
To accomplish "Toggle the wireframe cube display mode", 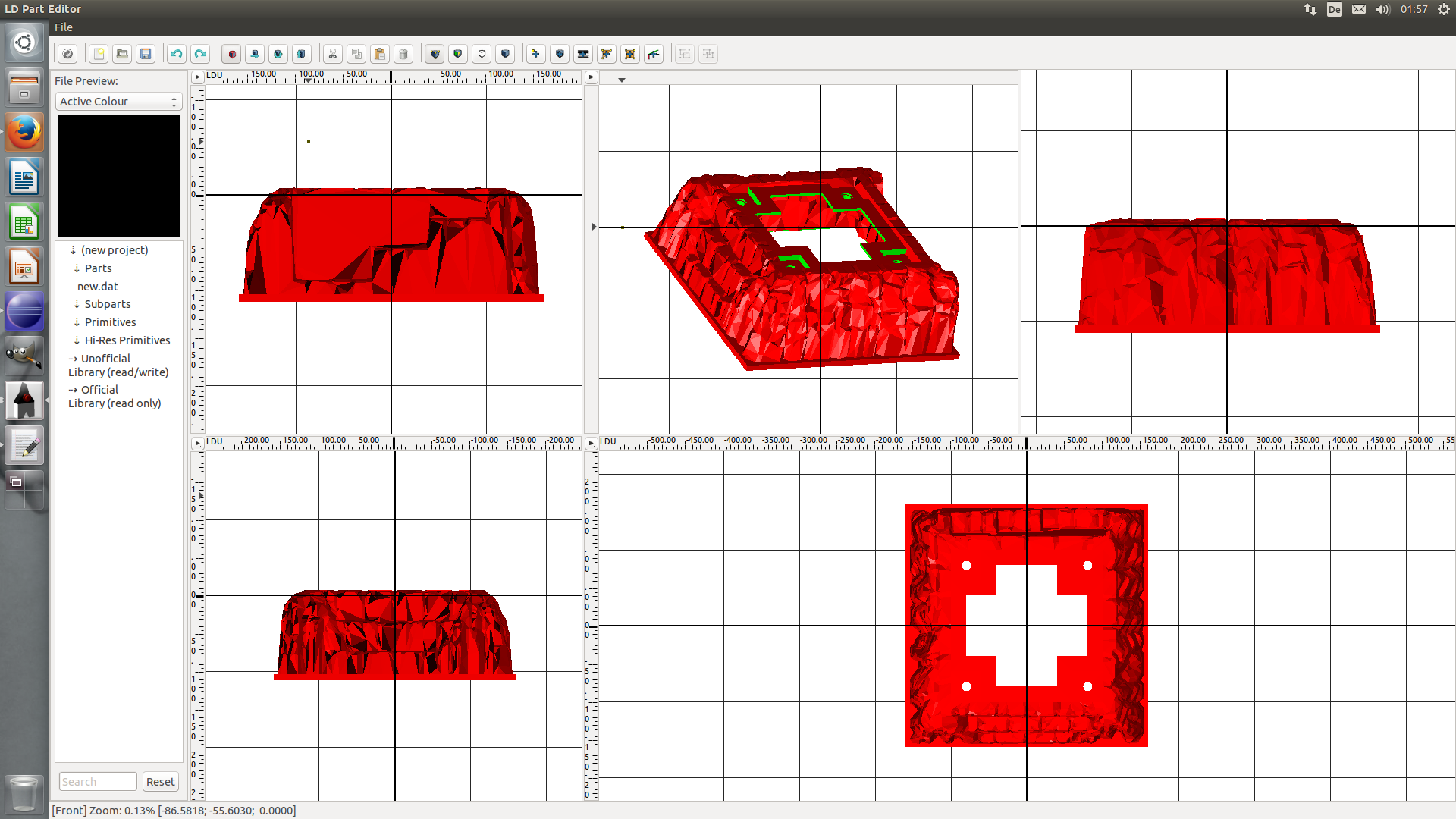I will tap(482, 54).
